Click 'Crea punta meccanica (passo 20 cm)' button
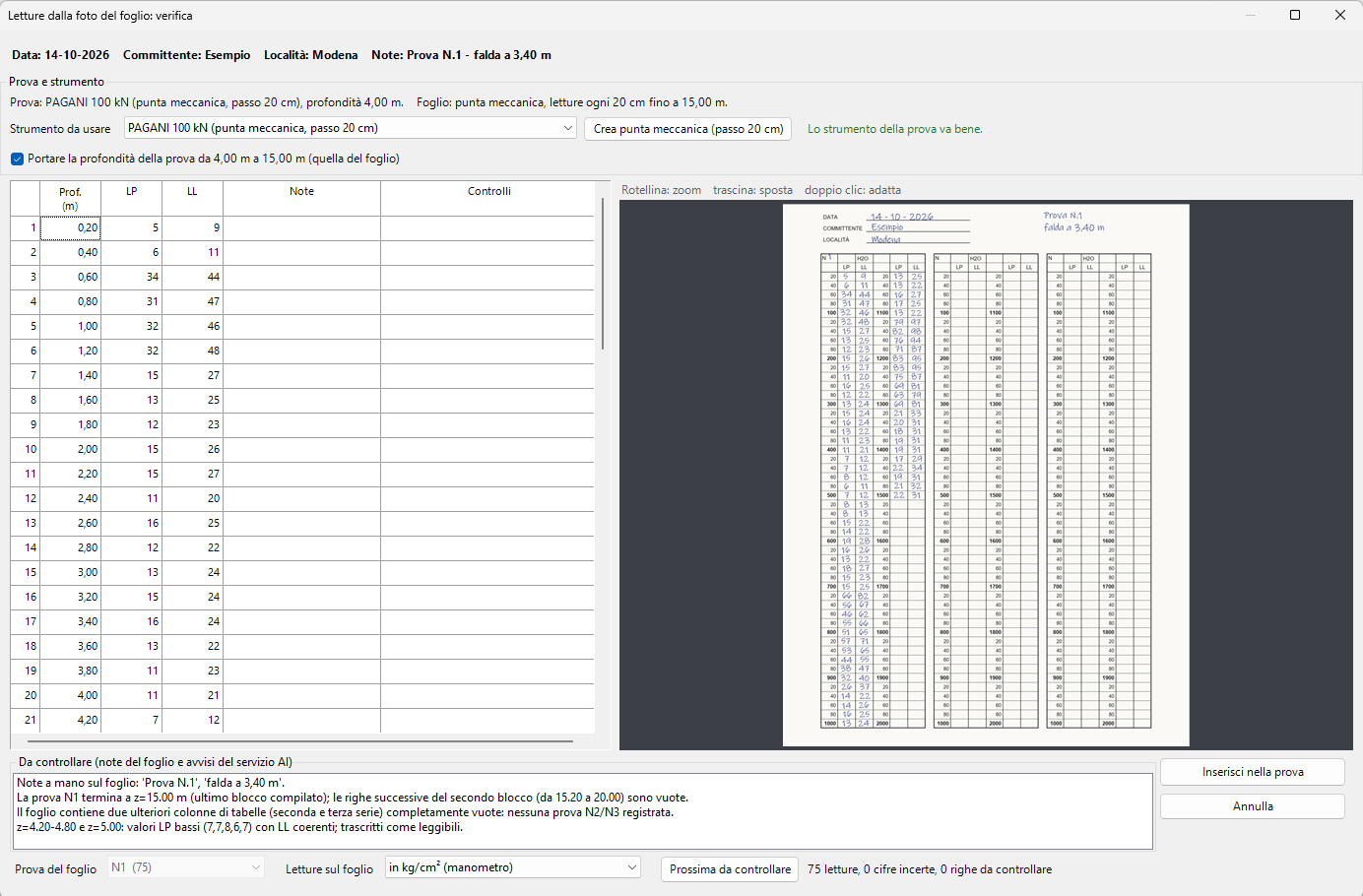 tap(688, 129)
